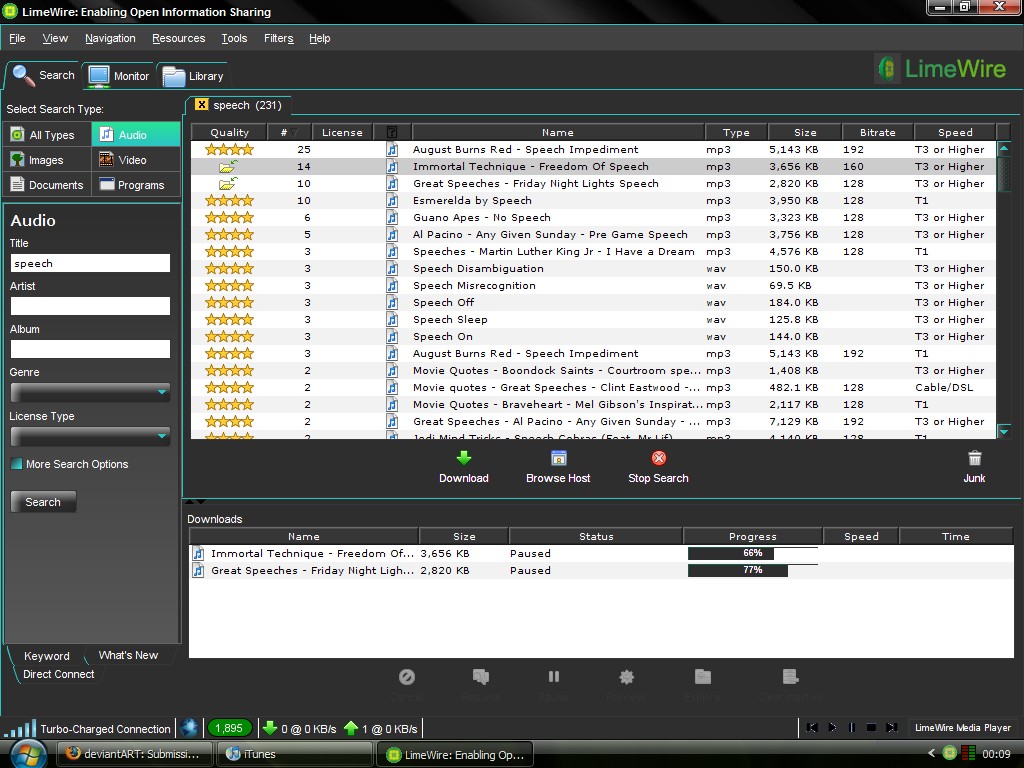Click the Cancel download icon
This screenshot has width=1024, height=768.
tap(406, 677)
